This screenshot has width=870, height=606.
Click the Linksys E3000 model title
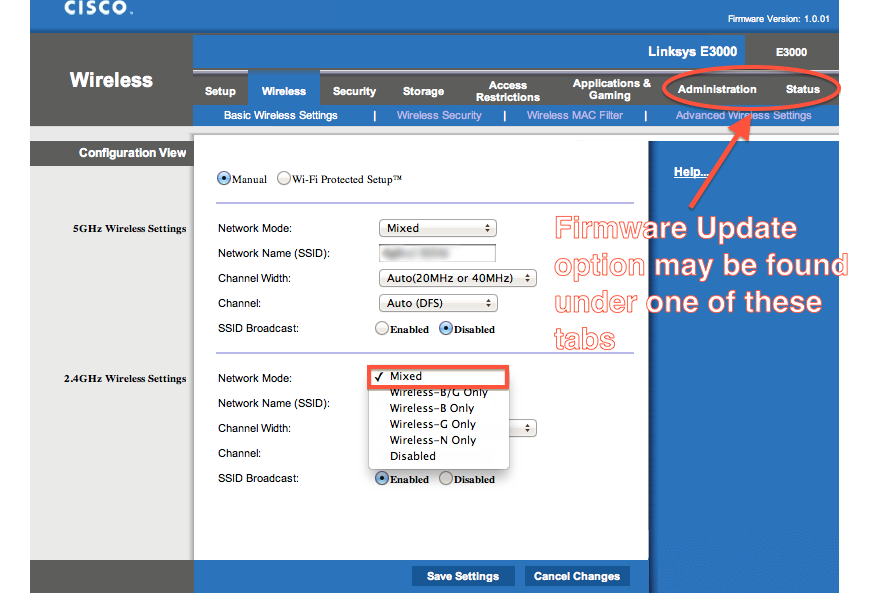(x=692, y=52)
